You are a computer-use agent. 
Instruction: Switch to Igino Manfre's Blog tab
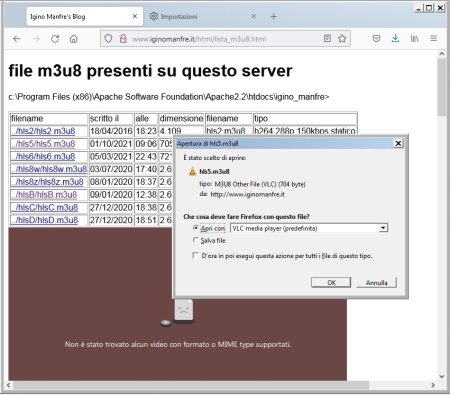85,16
